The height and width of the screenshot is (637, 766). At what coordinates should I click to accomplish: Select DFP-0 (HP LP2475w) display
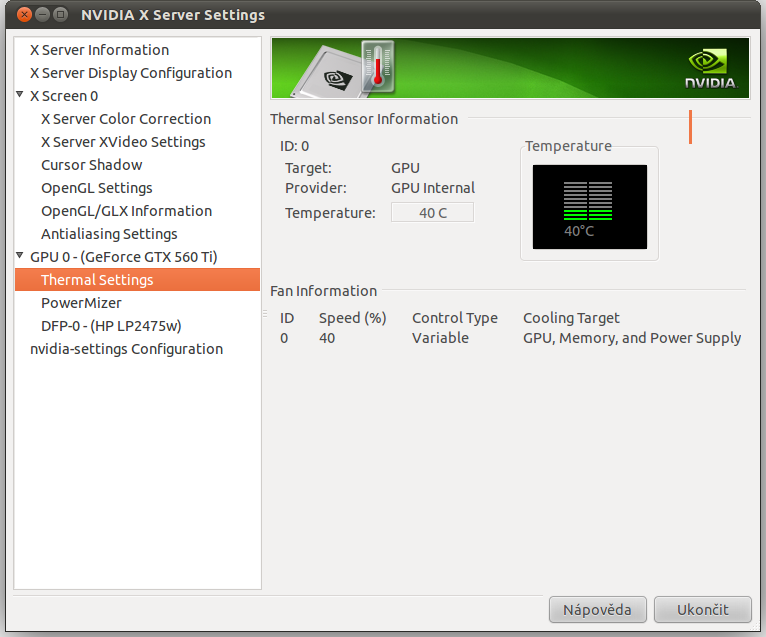(111, 326)
